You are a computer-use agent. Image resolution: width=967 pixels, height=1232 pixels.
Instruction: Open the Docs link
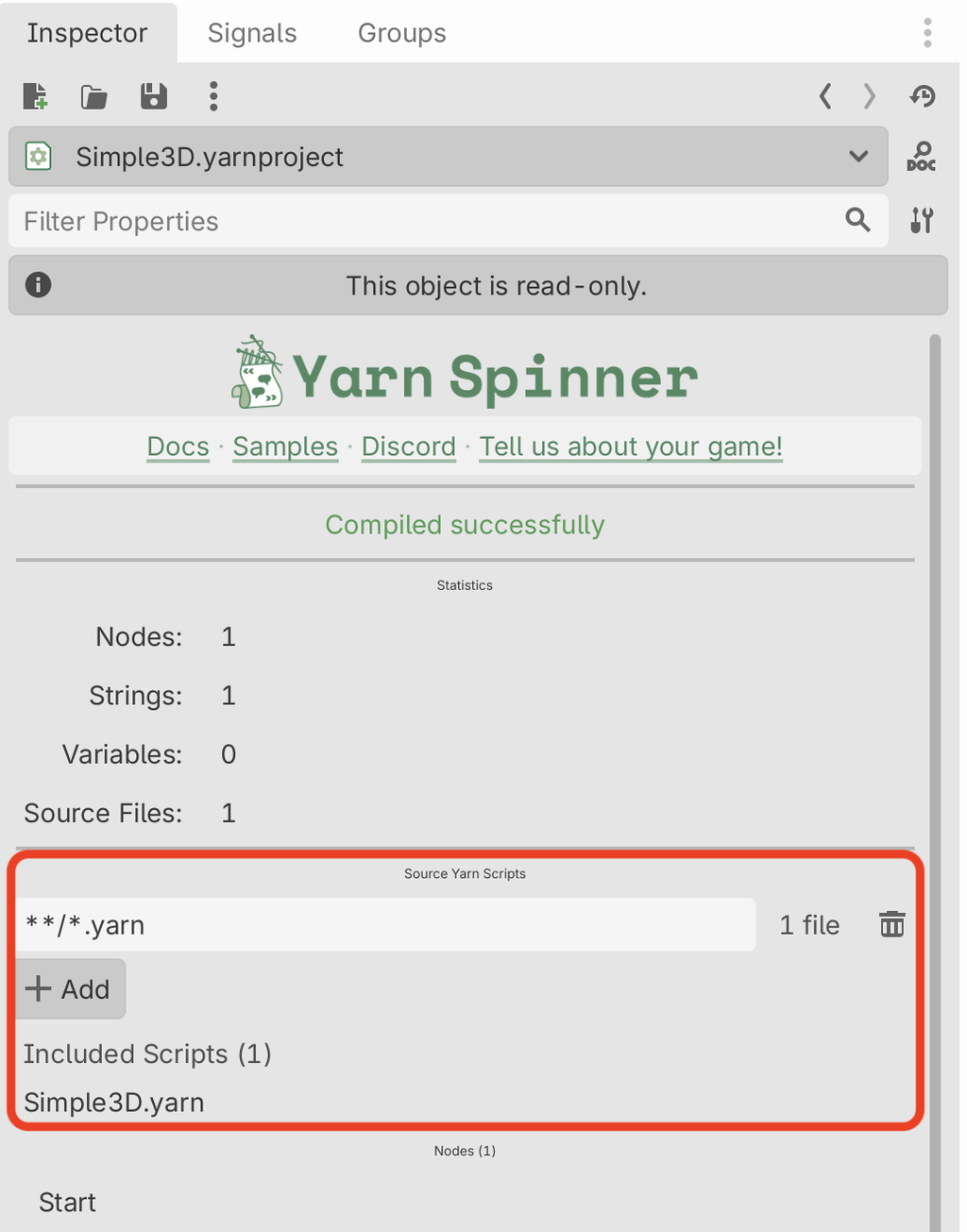178,447
